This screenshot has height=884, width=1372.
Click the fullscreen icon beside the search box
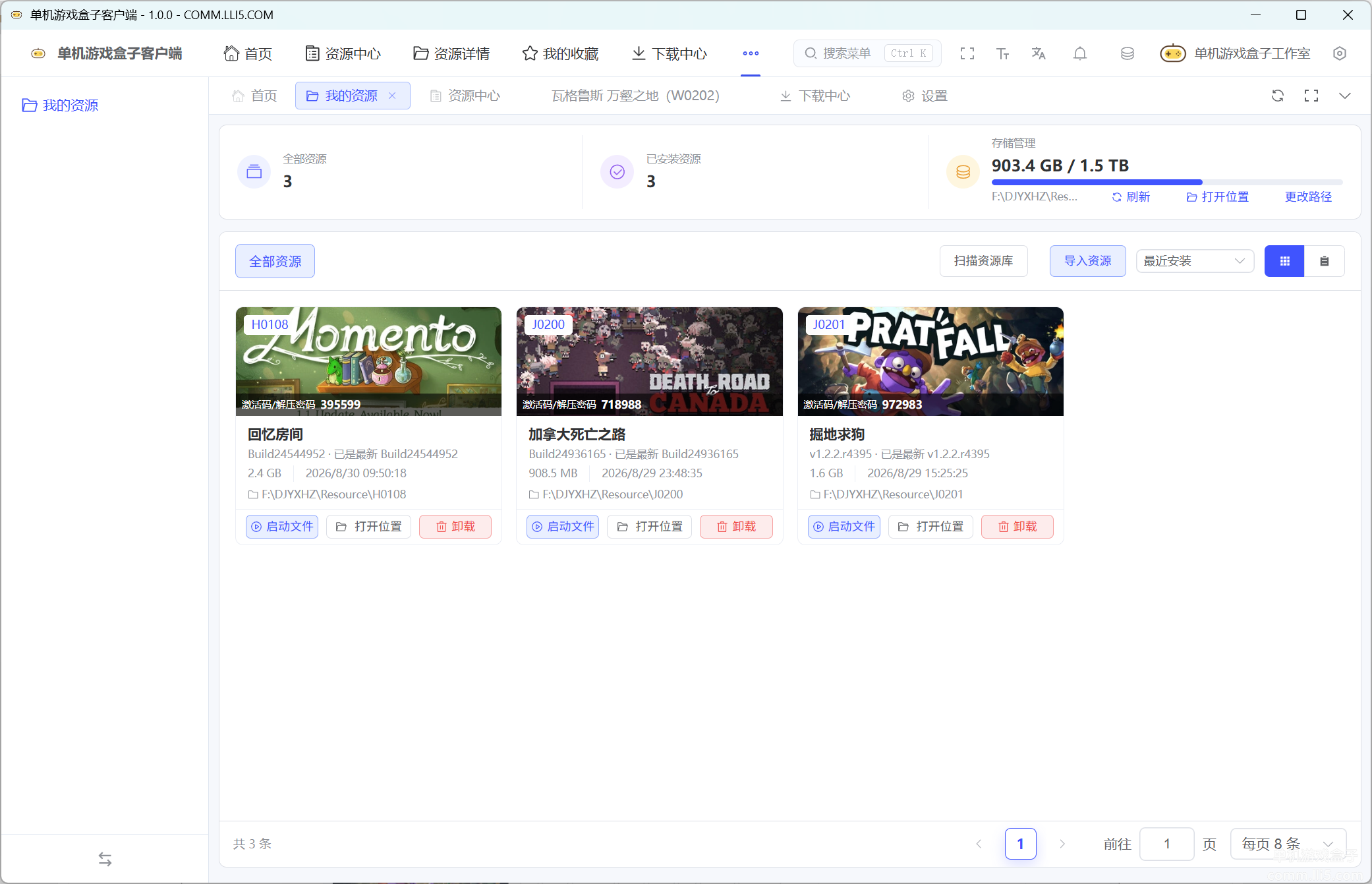click(967, 53)
